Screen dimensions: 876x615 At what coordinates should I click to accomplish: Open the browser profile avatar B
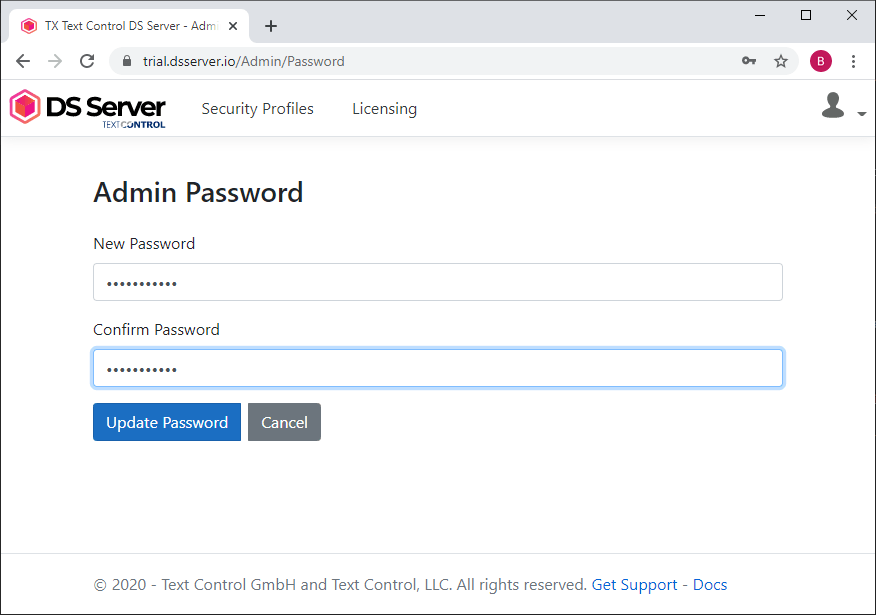point(820,61)
